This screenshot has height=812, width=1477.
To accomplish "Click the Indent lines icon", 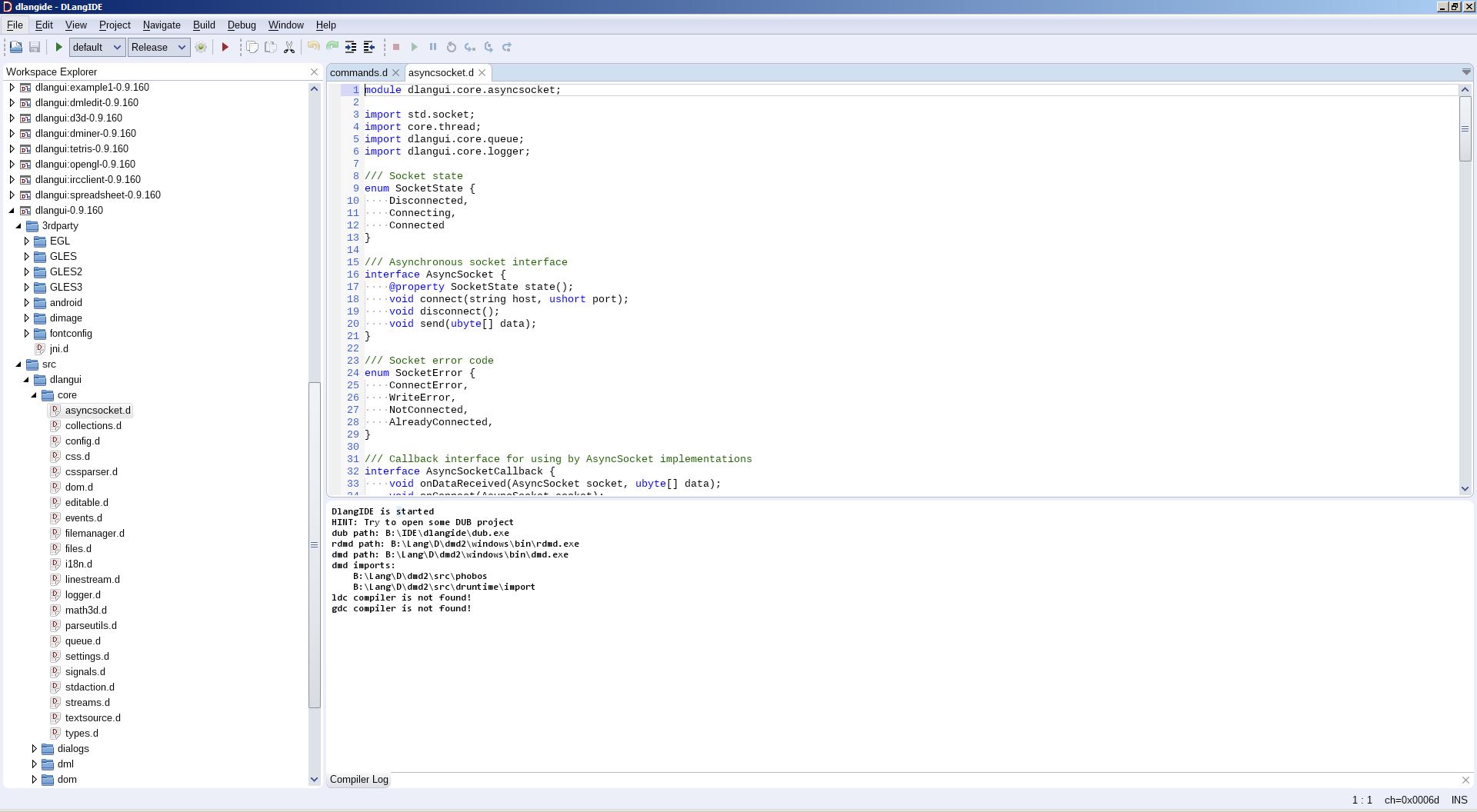I will point(351,47).
